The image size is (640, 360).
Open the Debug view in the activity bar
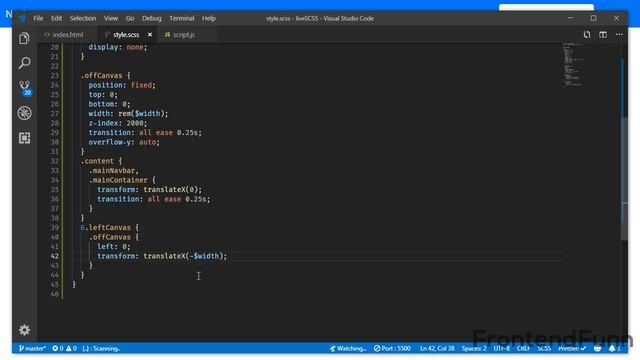pyautogui.click(x=24, y=113)
